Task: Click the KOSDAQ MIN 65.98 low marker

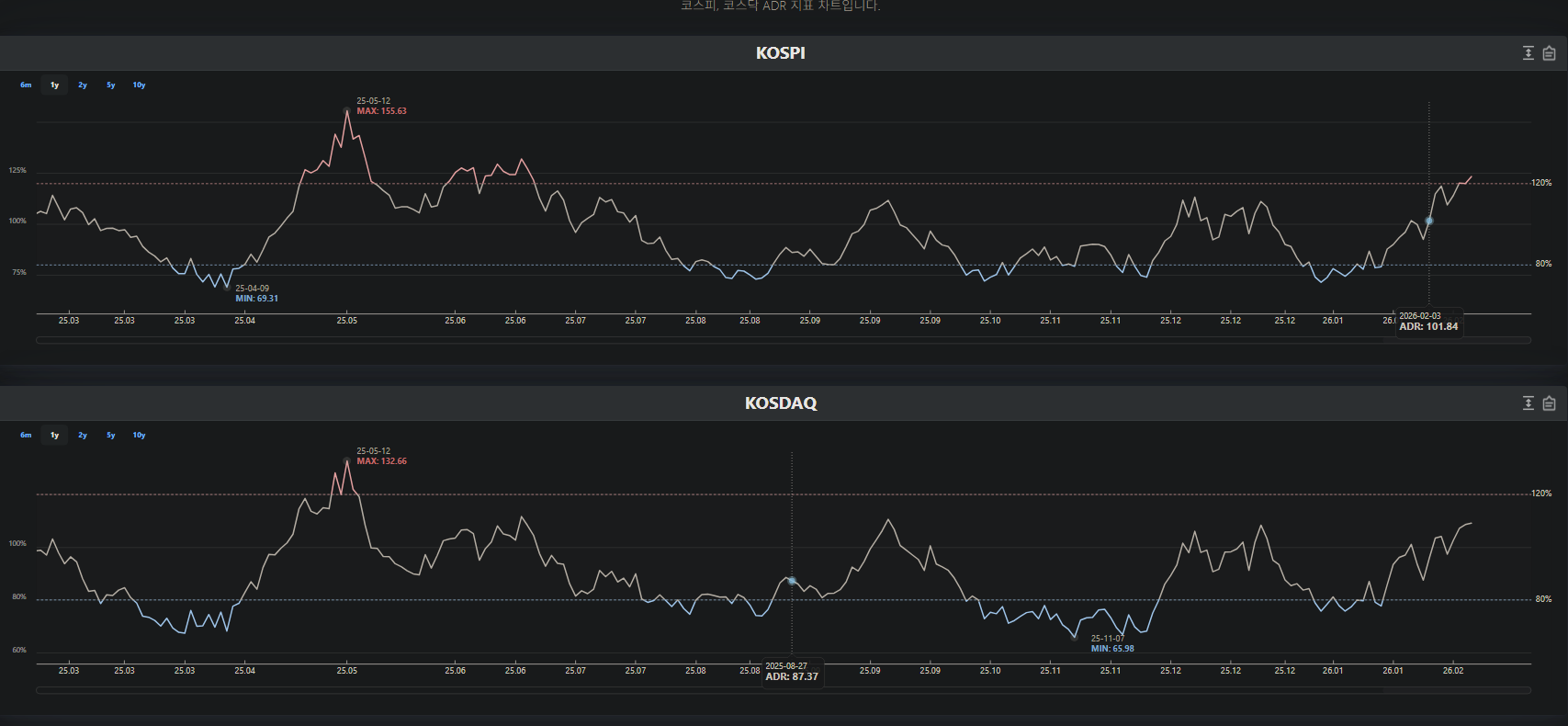Action: point(1074,637)
